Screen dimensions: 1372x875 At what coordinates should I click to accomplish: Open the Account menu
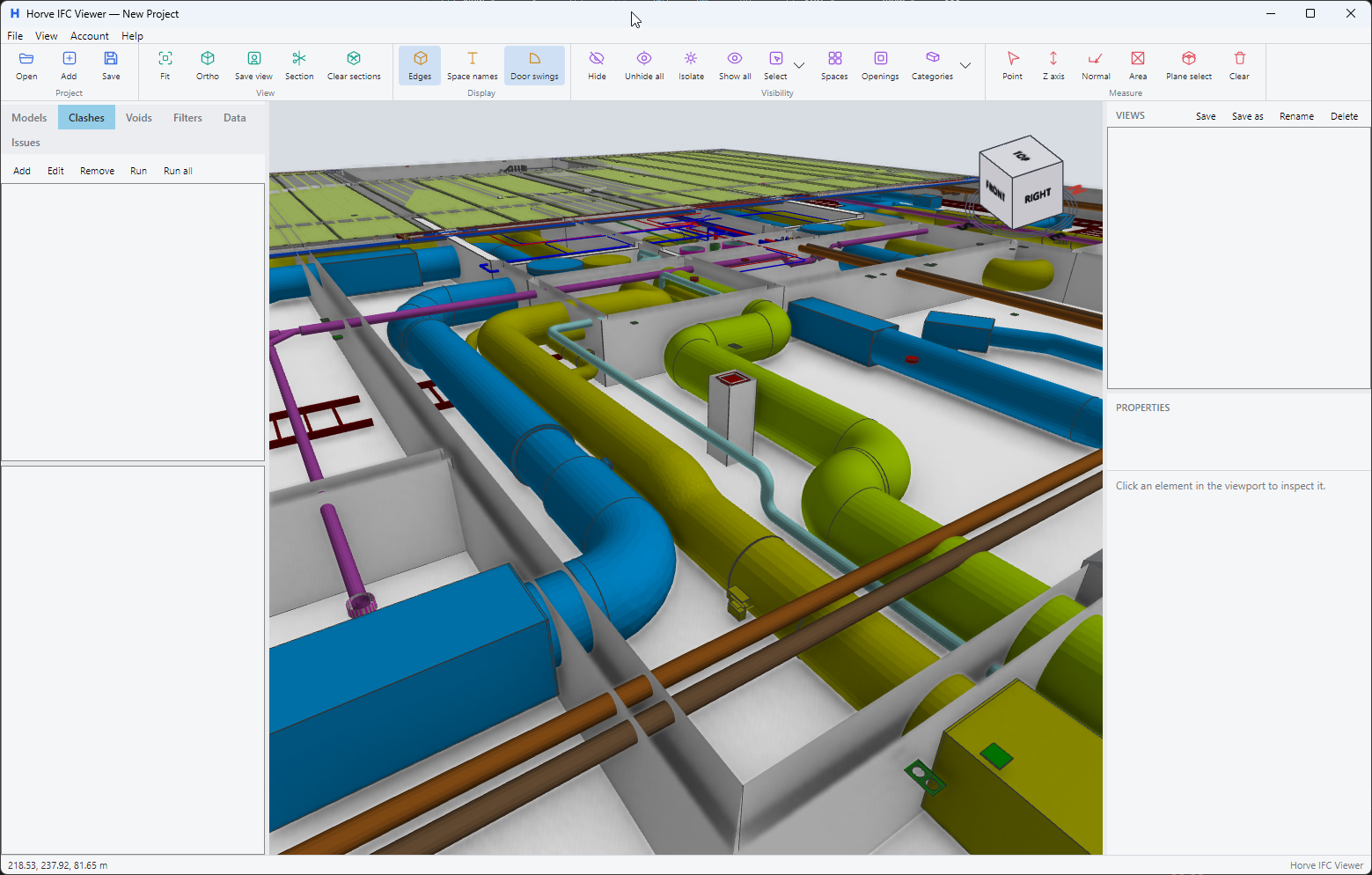point(90,36)
